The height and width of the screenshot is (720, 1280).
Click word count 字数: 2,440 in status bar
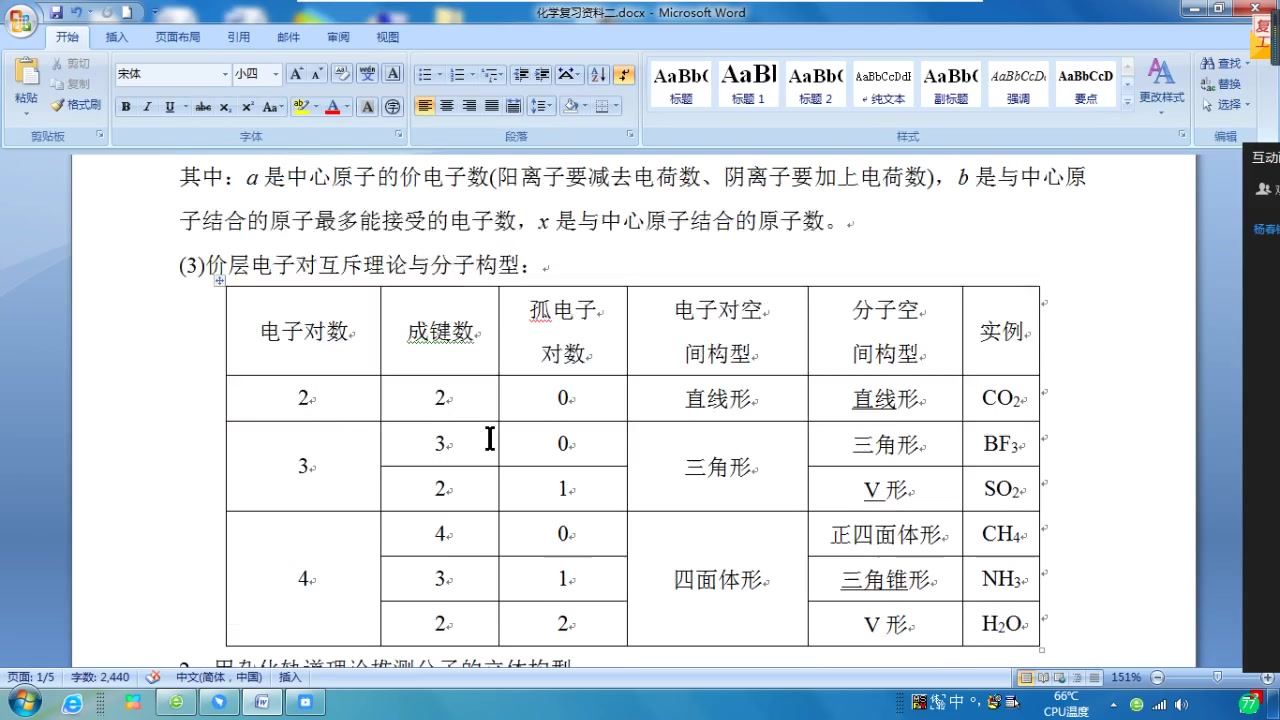pos(100,677)
